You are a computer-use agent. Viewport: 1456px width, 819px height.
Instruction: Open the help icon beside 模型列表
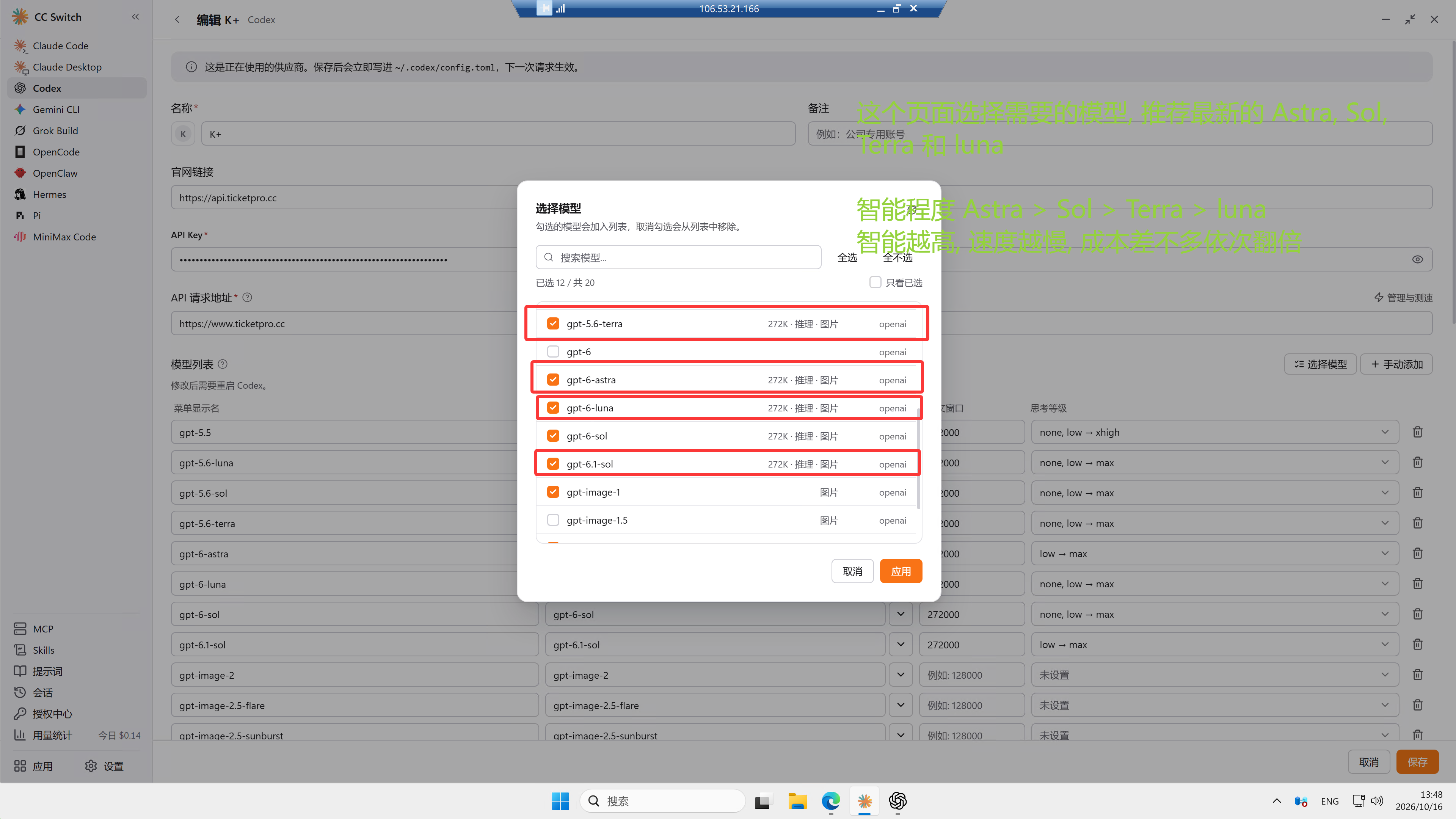[223, 364]
